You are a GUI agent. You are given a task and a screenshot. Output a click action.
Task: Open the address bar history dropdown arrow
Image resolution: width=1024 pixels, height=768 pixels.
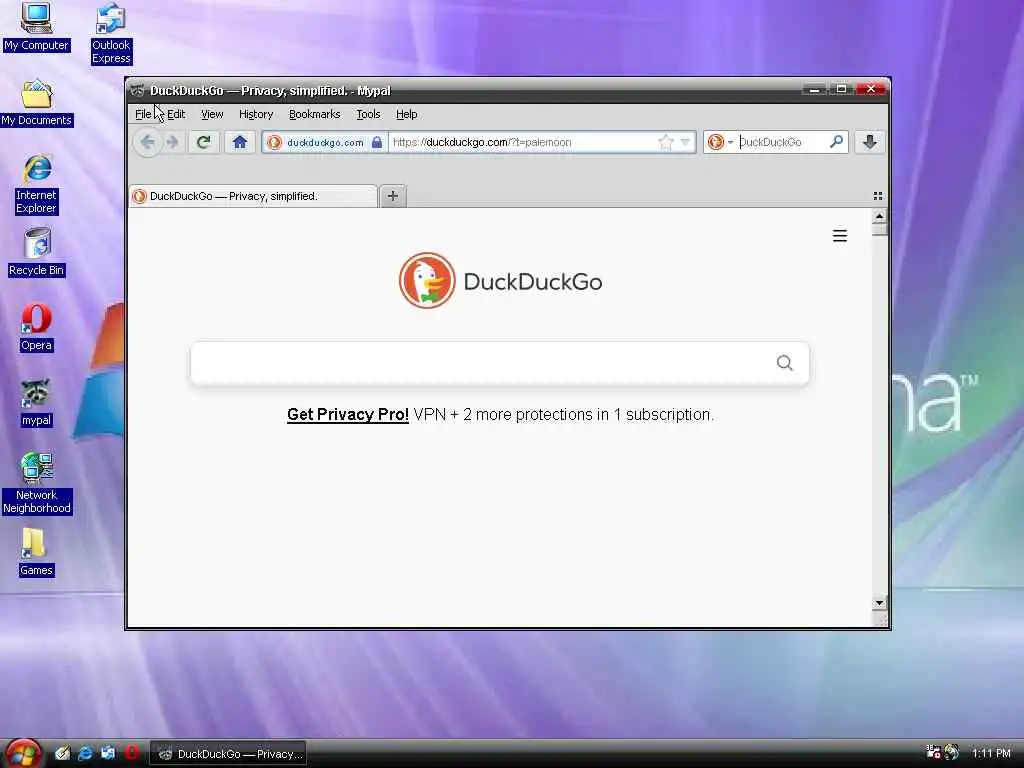click(684, 142)
